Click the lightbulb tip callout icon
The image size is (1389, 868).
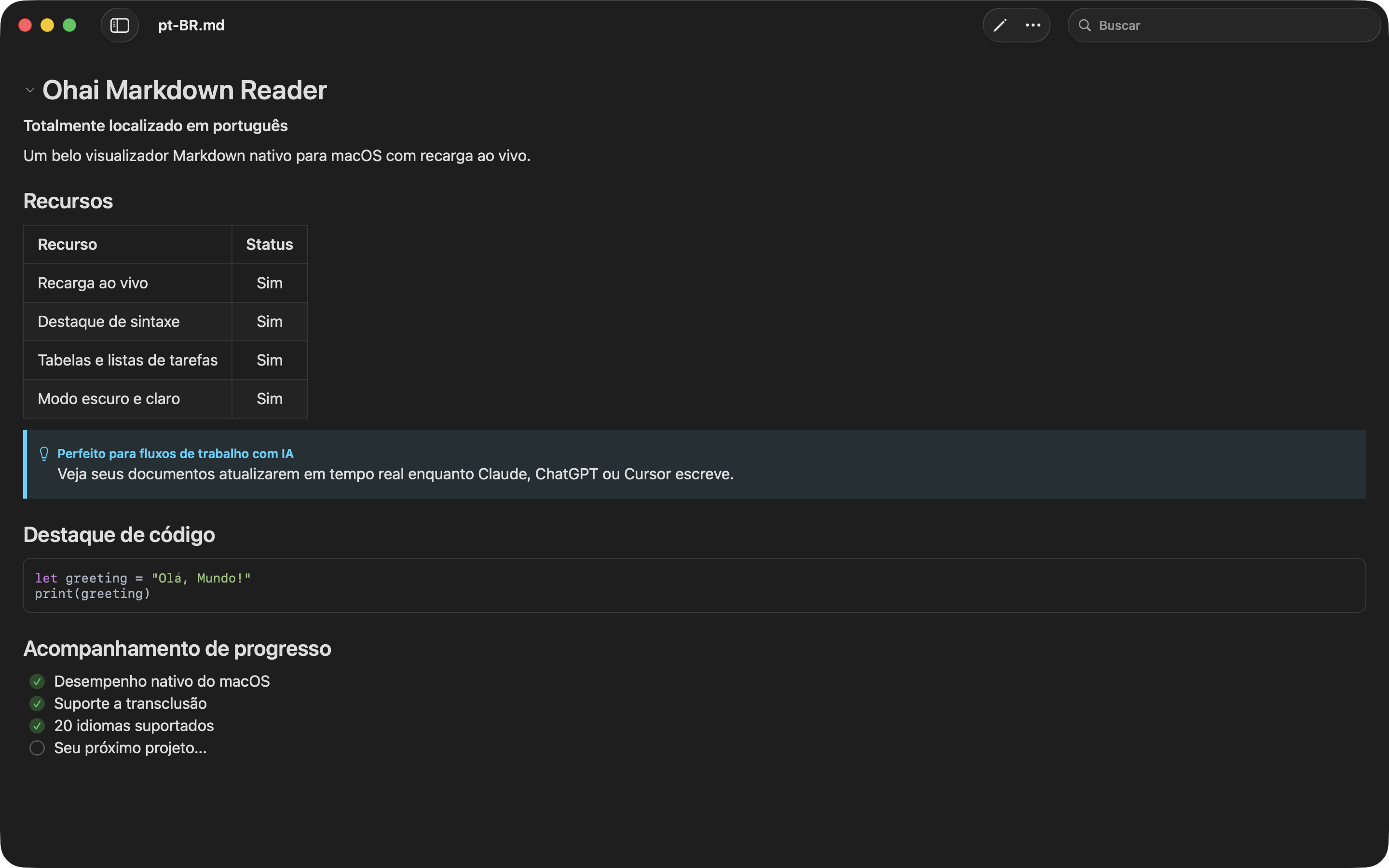pos(44,453)
